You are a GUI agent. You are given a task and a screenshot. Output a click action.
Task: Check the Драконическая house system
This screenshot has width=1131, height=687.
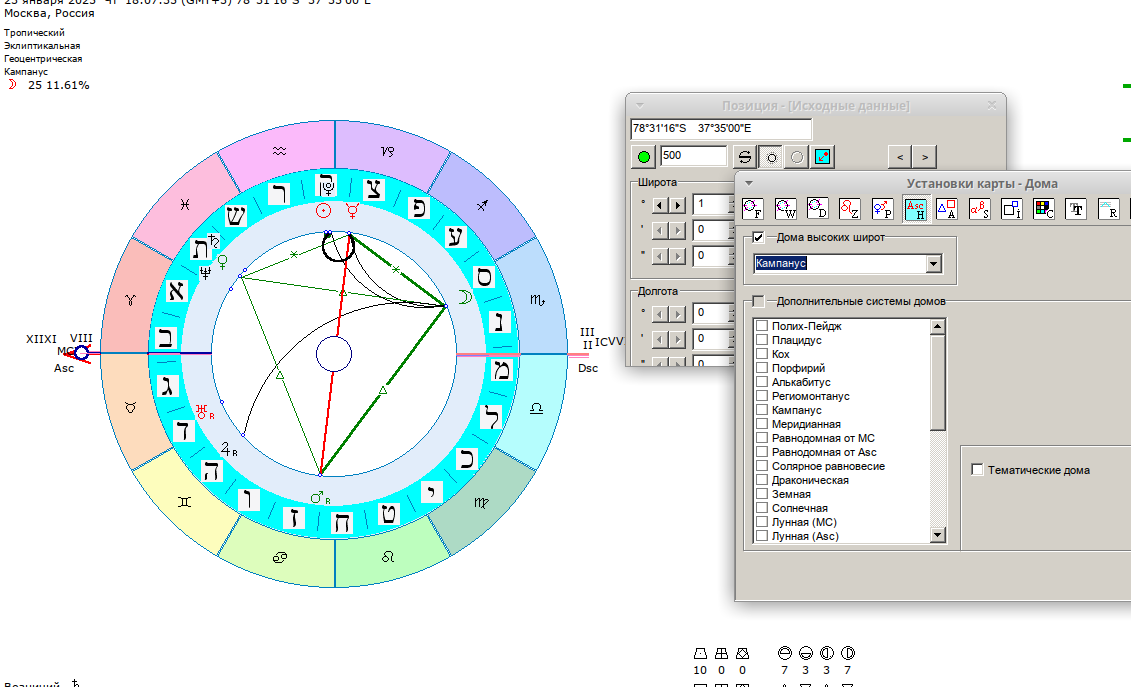tap(762, 480)
